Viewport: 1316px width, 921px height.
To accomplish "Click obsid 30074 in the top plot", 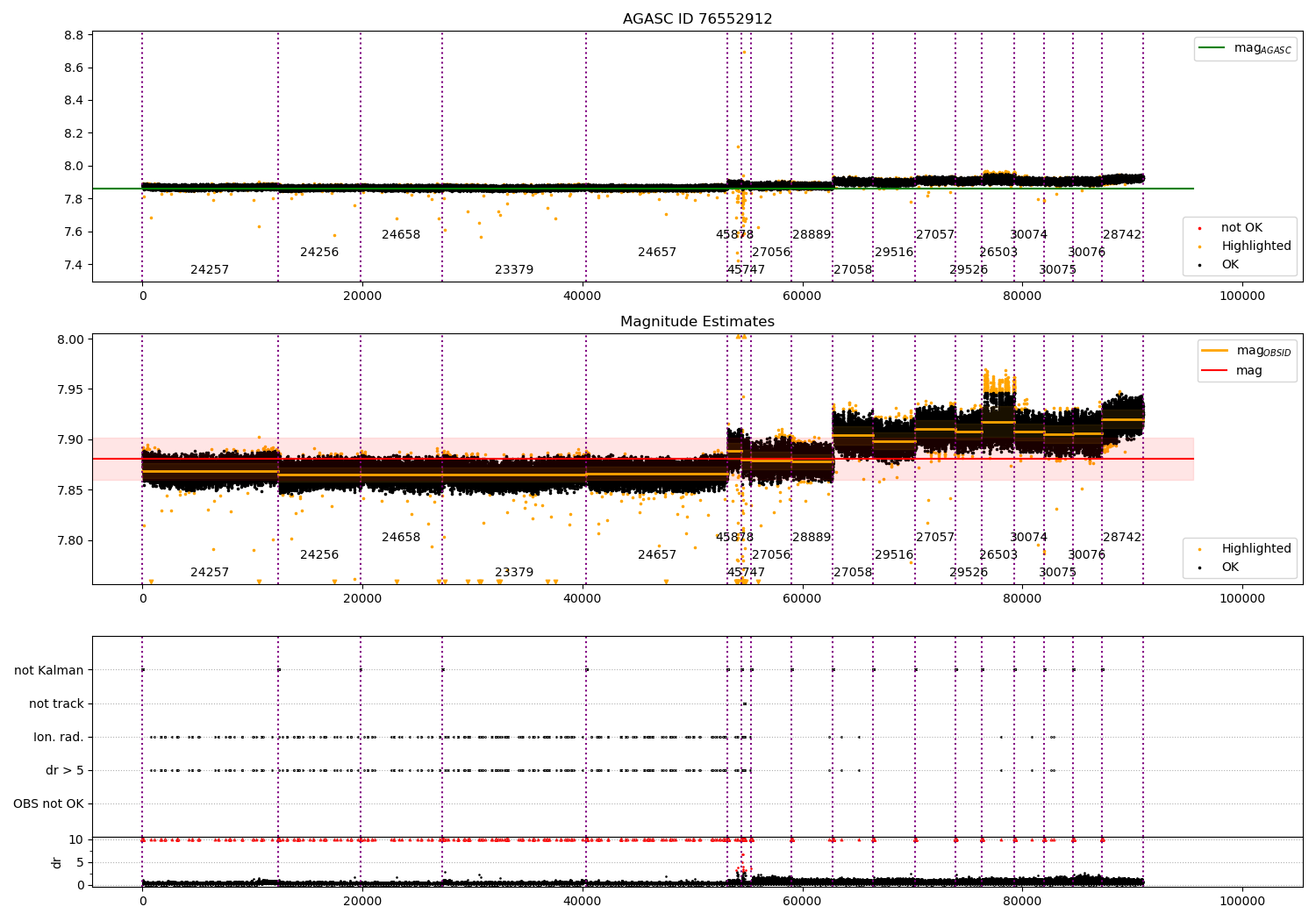I will 1028,235.
